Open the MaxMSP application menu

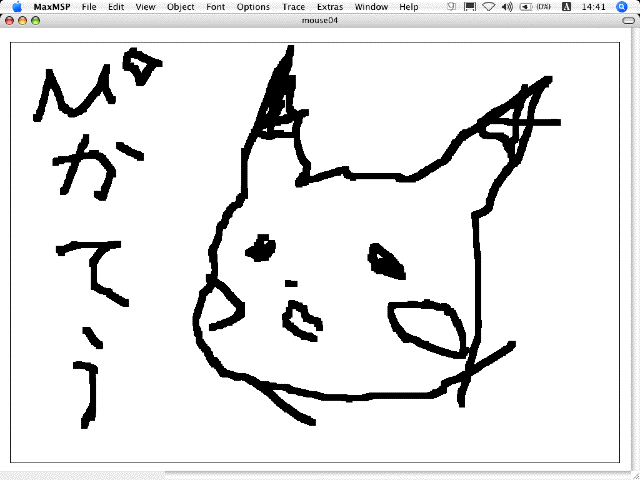tap(52, 7)
